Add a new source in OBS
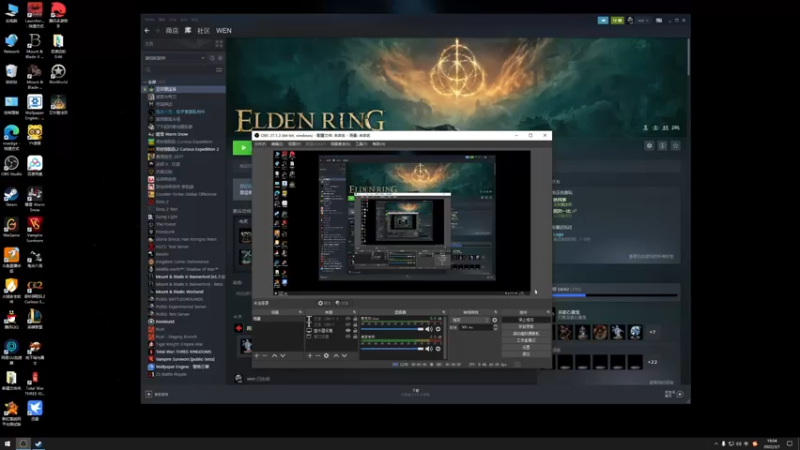 coord(310,356)
